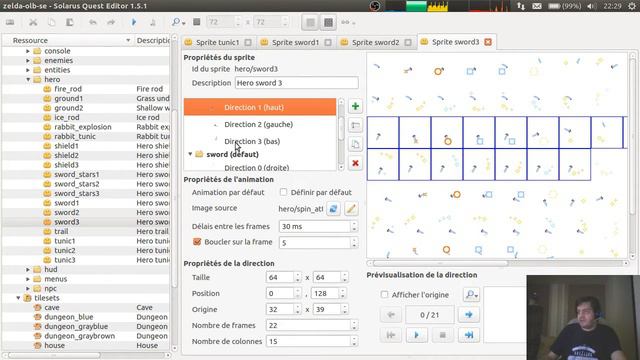This screenshot has height=360, width=640.
Task: Select the Sprite sword3 tab
Action: coord(456,42)
